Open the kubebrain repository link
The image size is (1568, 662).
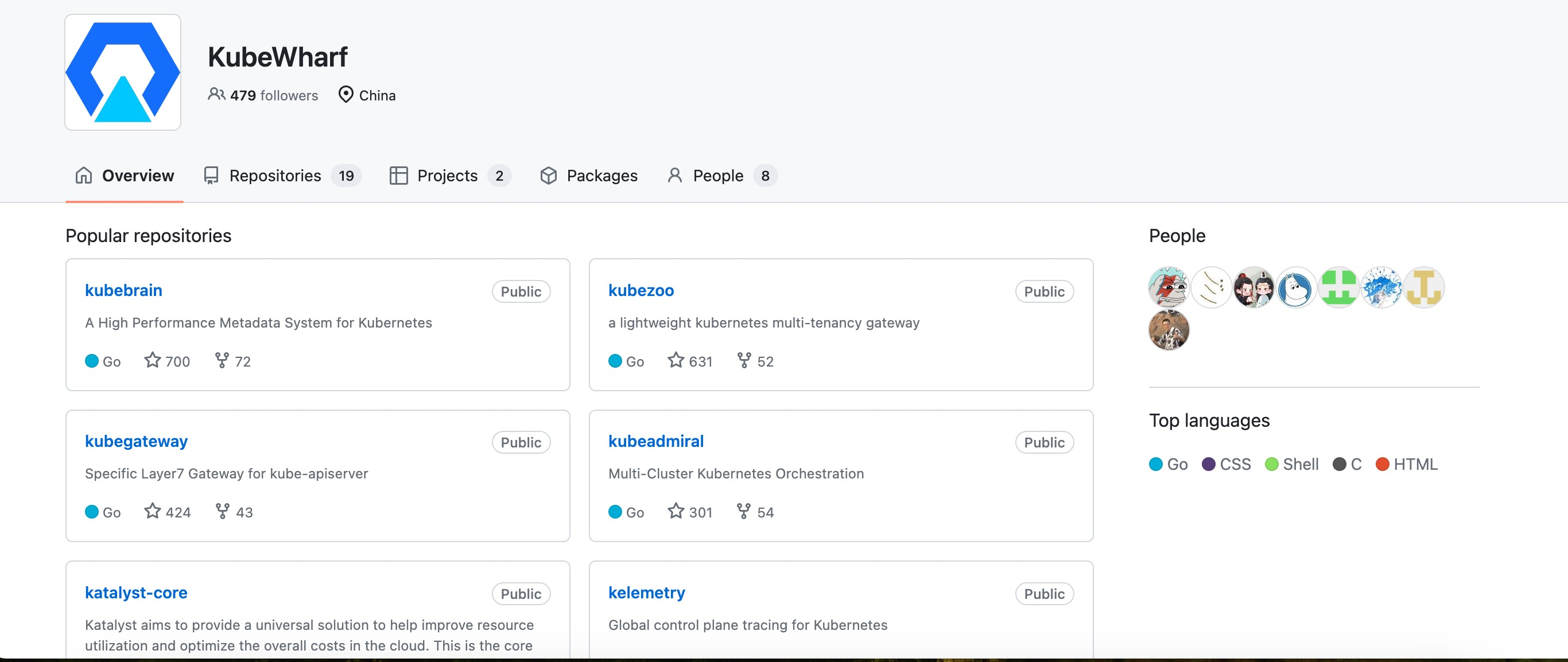tap(123, 290)
